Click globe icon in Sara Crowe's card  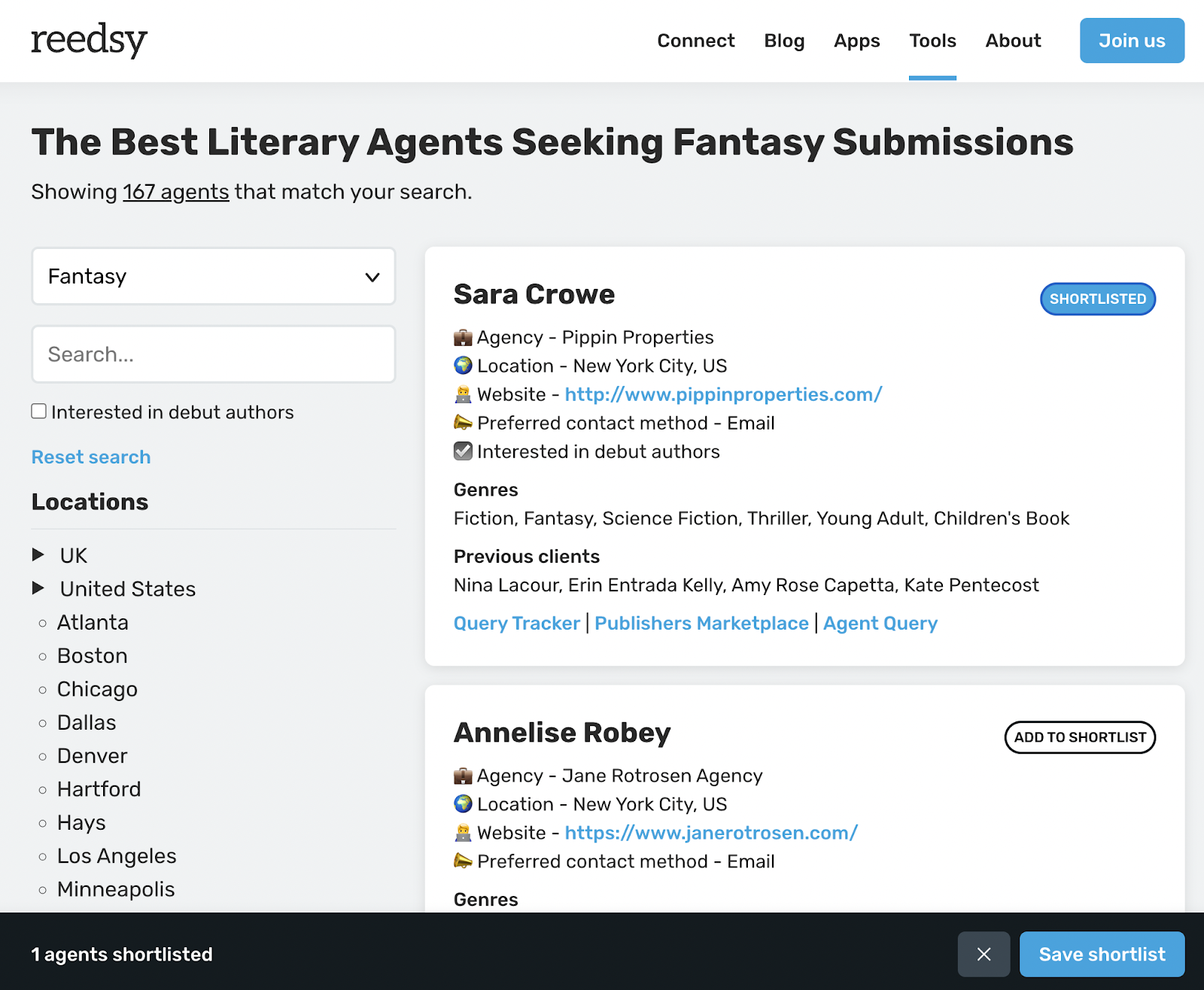tap(463, 366)
